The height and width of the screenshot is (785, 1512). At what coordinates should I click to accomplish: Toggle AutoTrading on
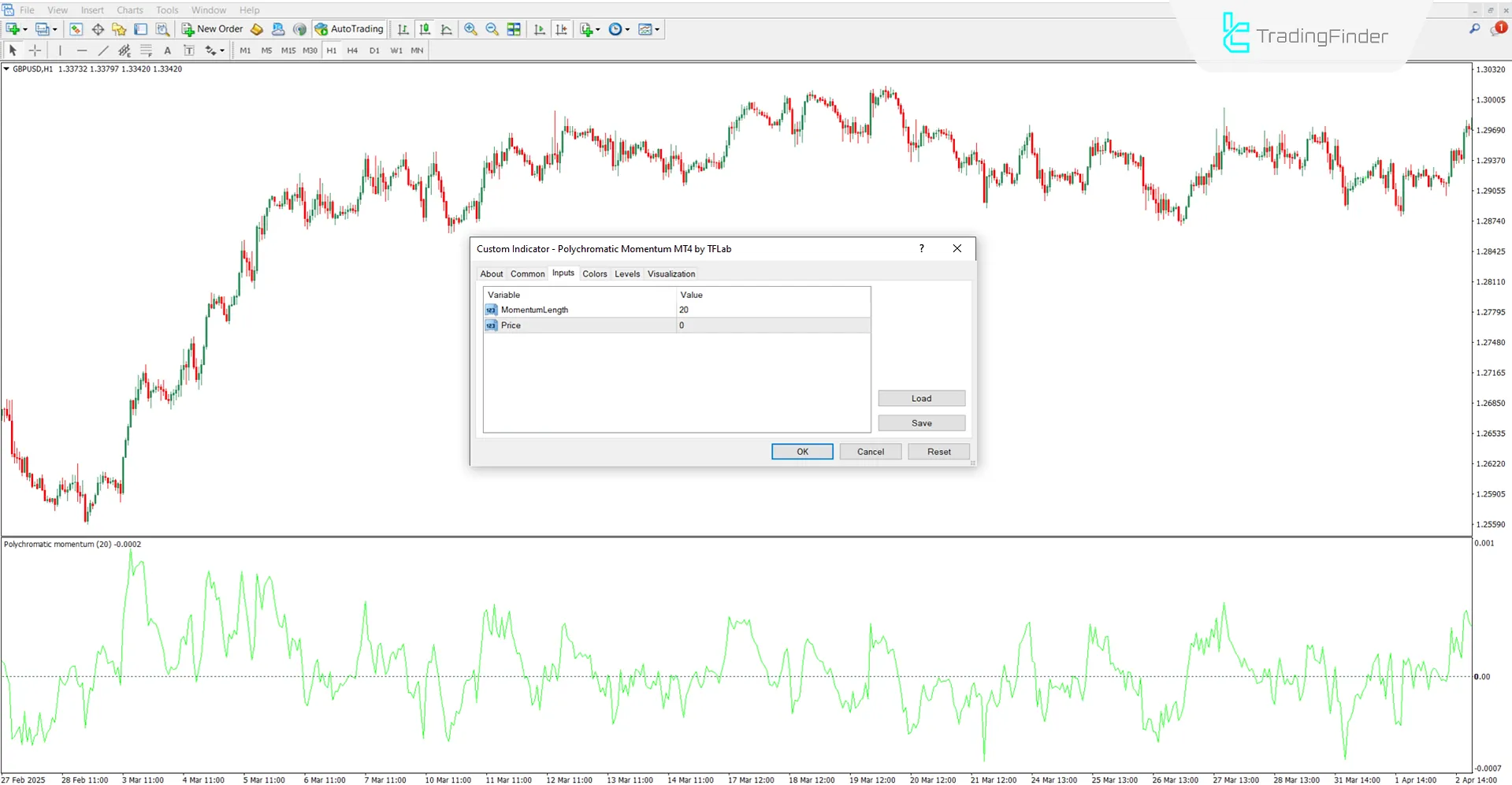coord(348,28)
